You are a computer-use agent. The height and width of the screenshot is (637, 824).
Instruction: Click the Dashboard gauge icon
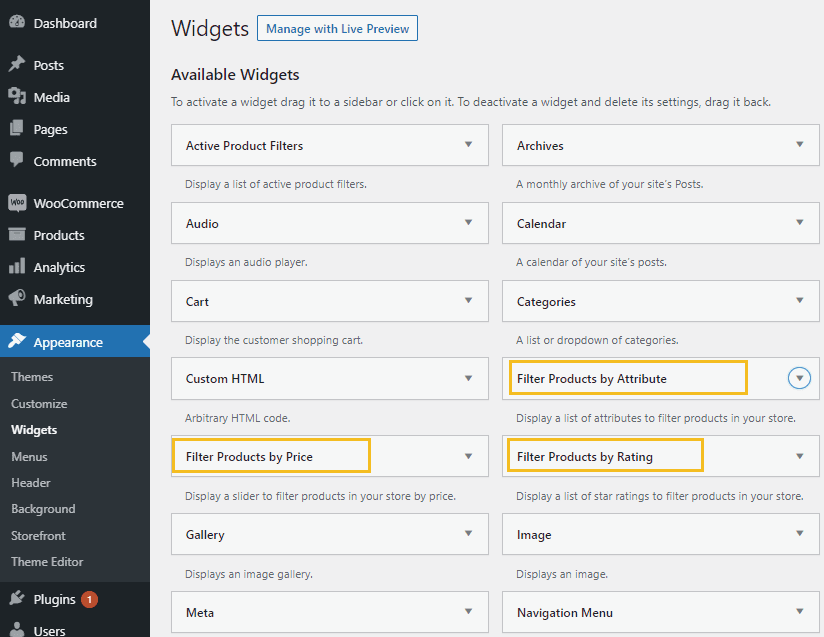[17, 23]
